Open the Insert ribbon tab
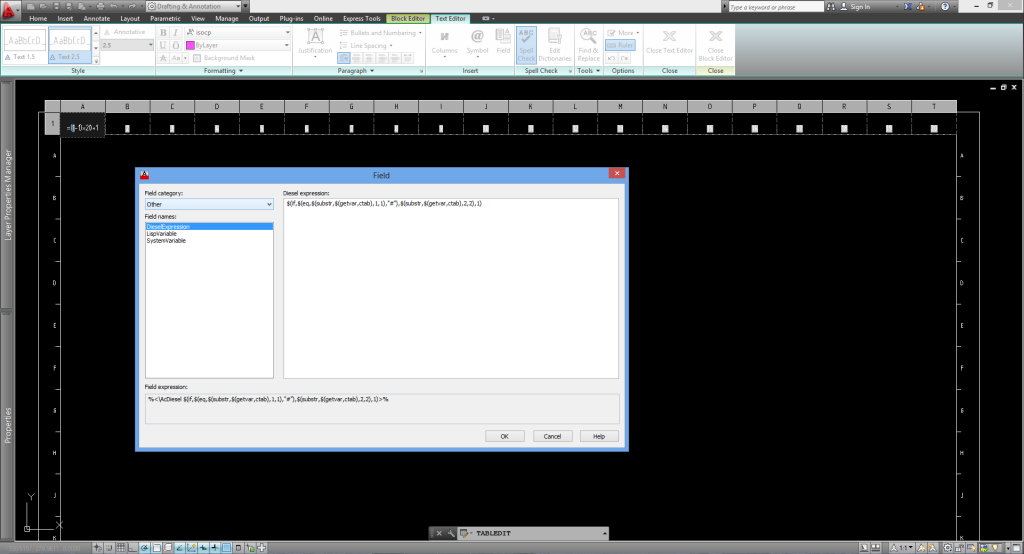 click(x=65, y=18)
